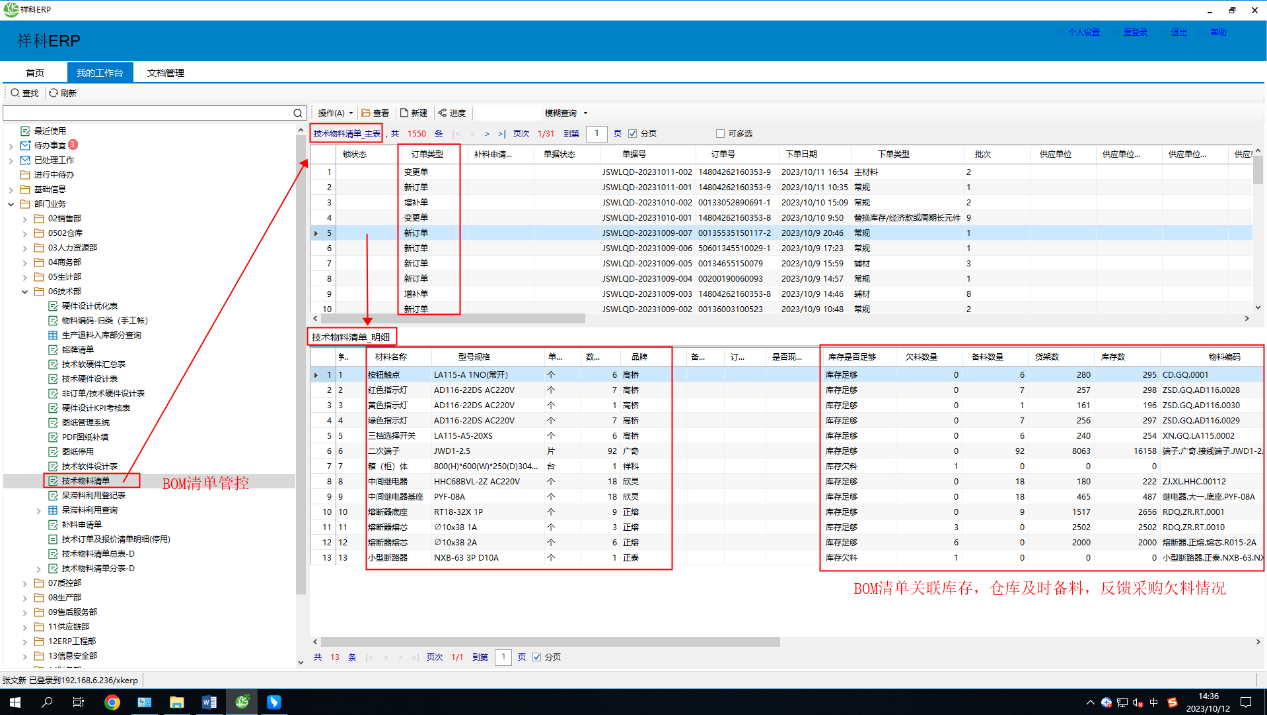Click the 进度 progress icon

(442, 113)
